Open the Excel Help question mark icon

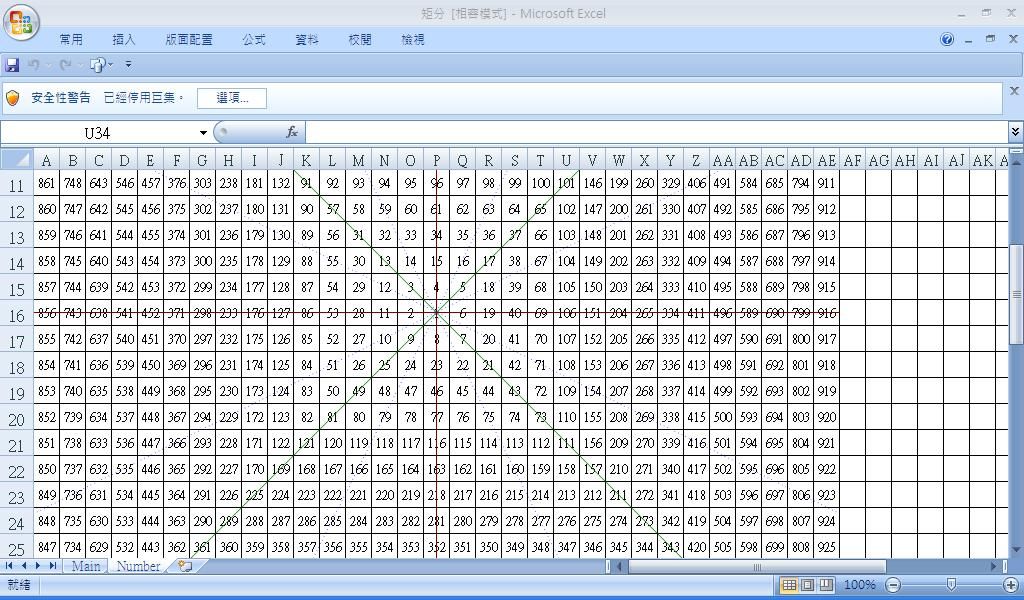(947, 40)
